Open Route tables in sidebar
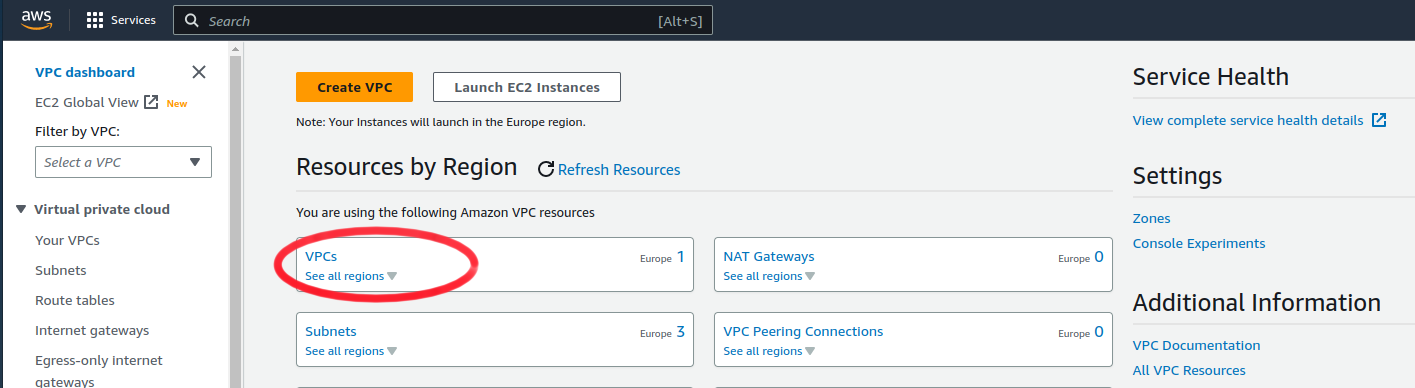Image resolution: width=1415 pixels, height=388 pixels. click(75, 300)
